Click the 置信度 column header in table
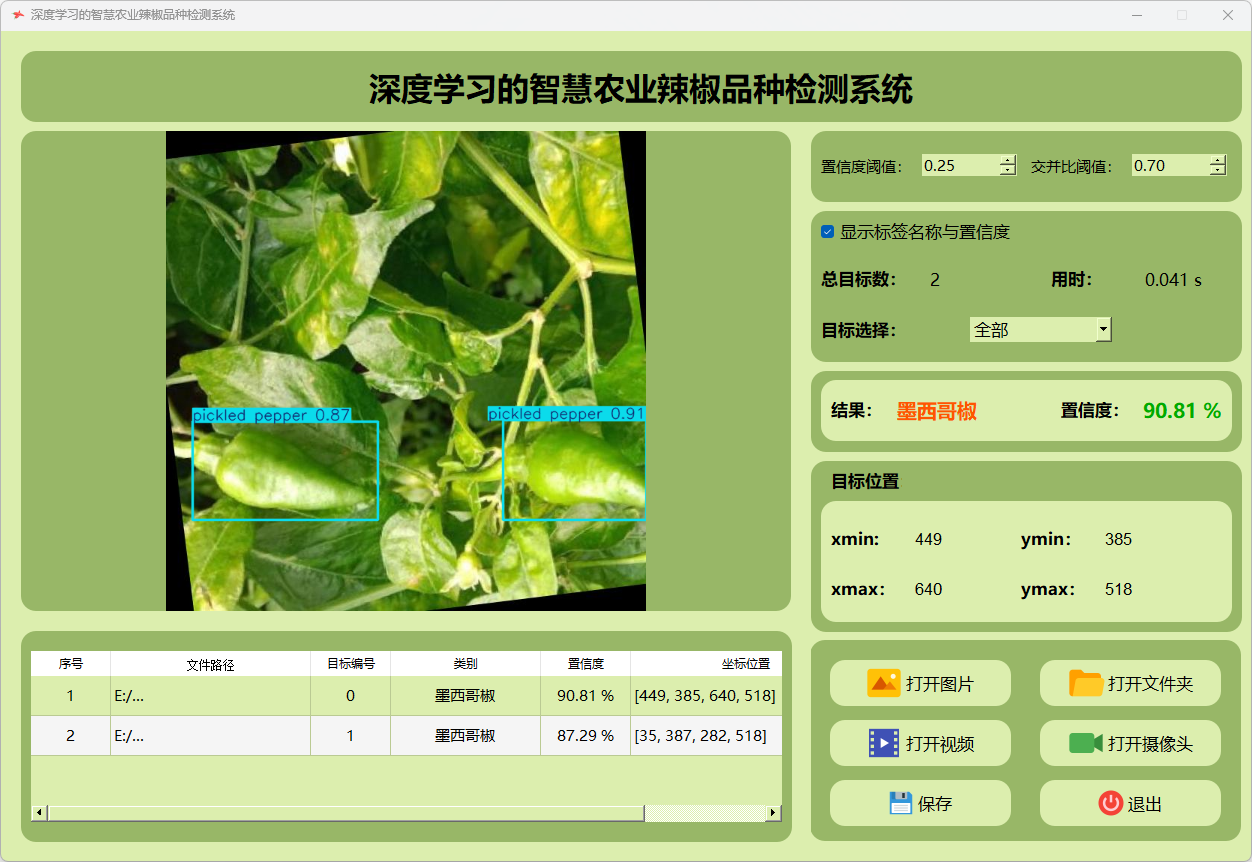This screenshot has height=862, width=1252. coord(585,664)
